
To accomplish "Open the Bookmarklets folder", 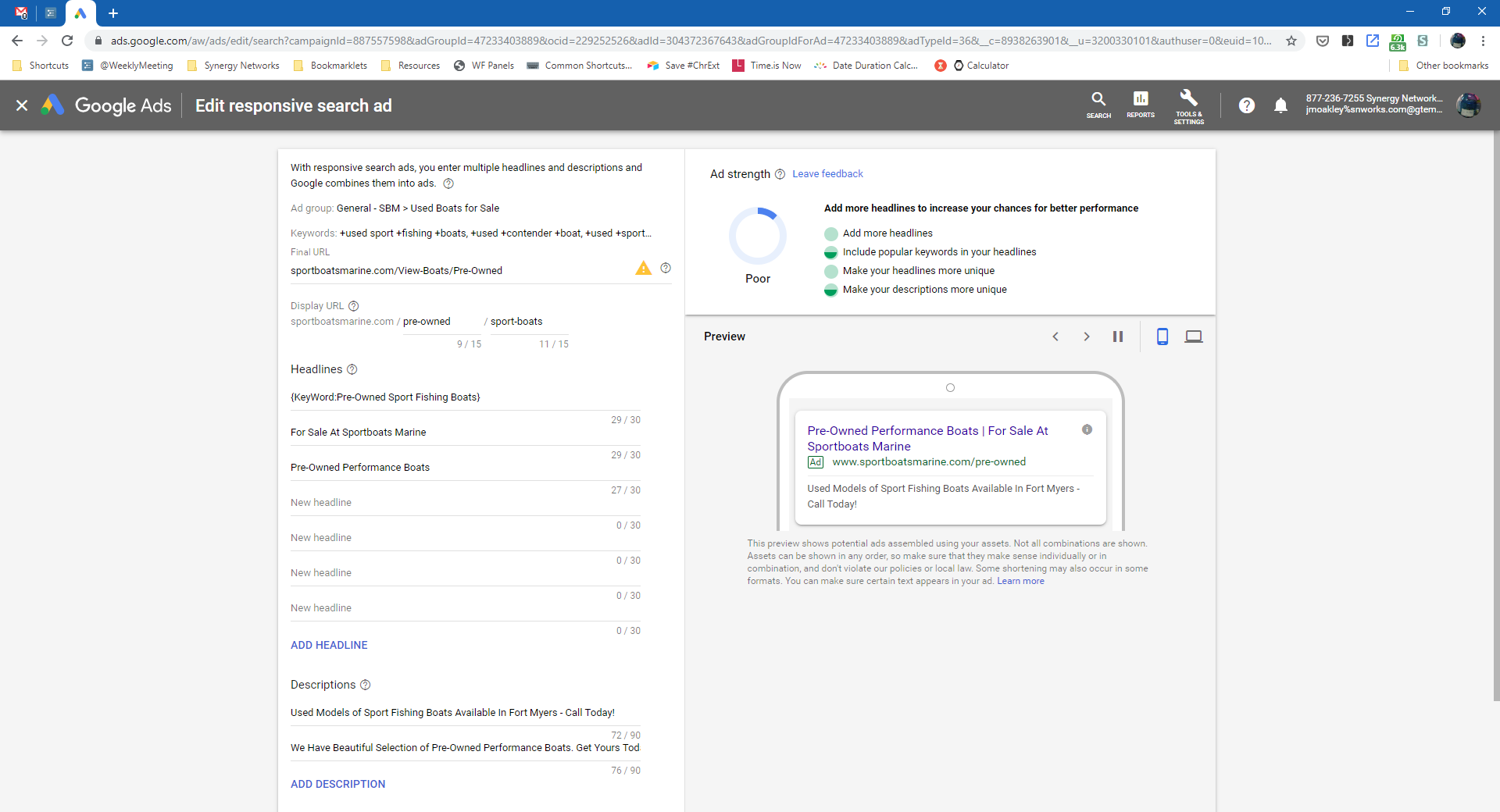I will coord(330,66).
